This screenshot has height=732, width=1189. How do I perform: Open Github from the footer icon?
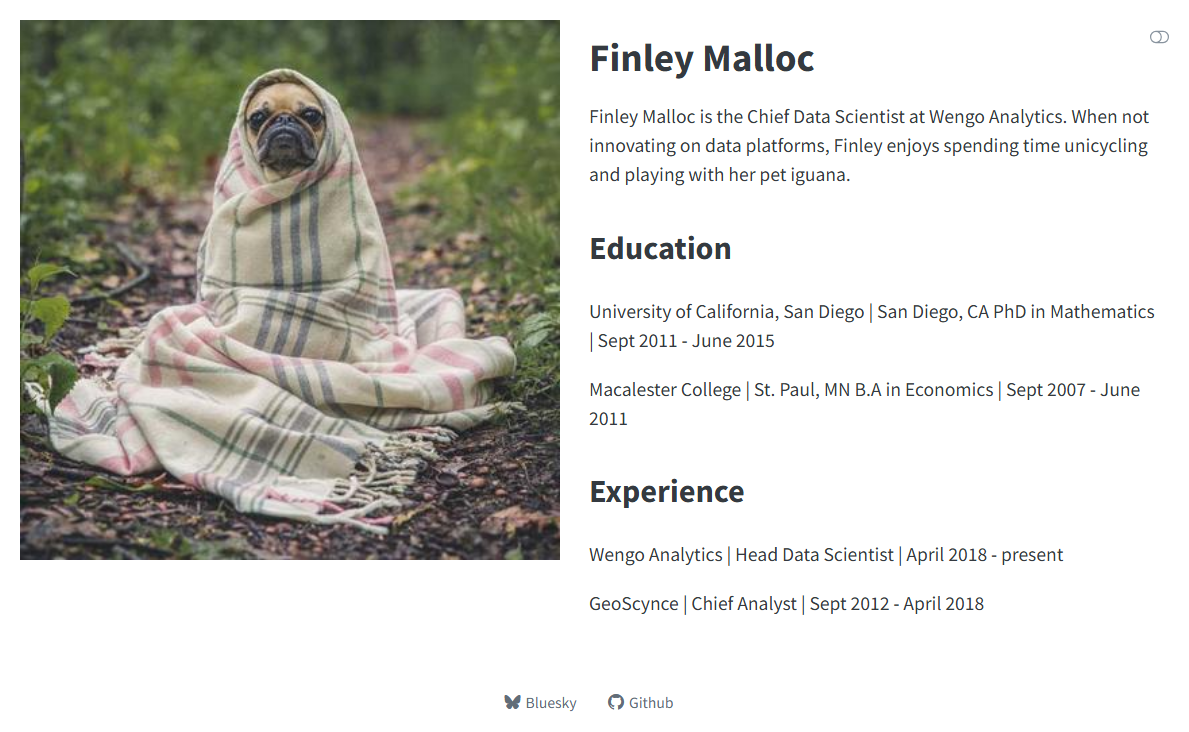615,702
